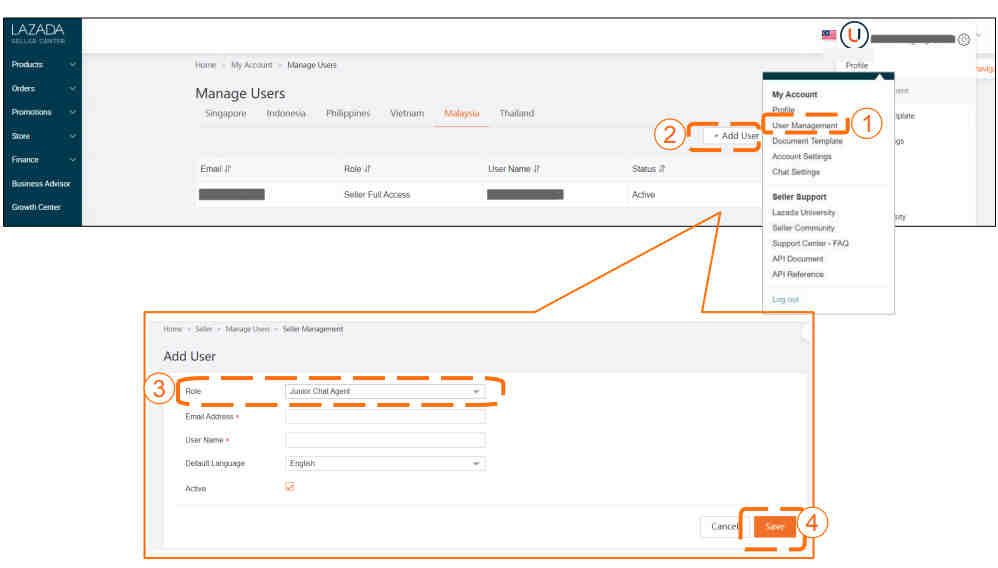Open the Default Language dropdown
This screenshot has width=998, height=568.
tap(385, 464)
